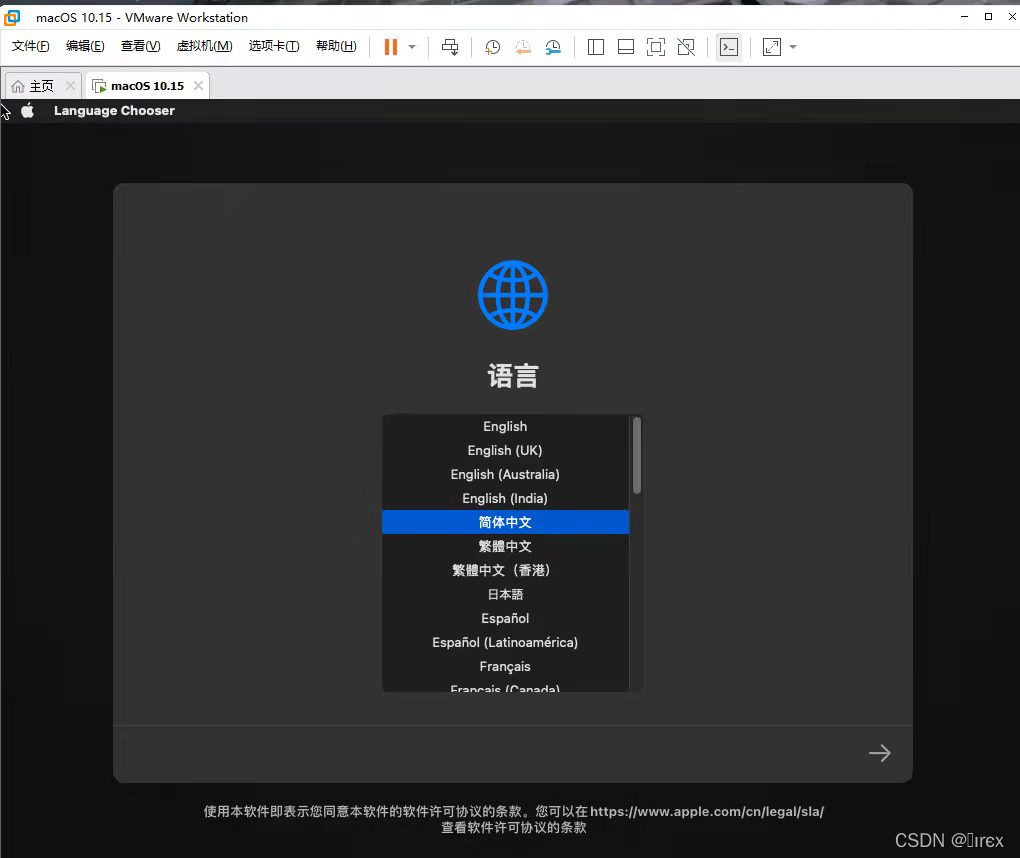The width and height of the screenshot is (1020, 858).
Task: Toggle the thumbnail bar view
Action: pos(626,47)
